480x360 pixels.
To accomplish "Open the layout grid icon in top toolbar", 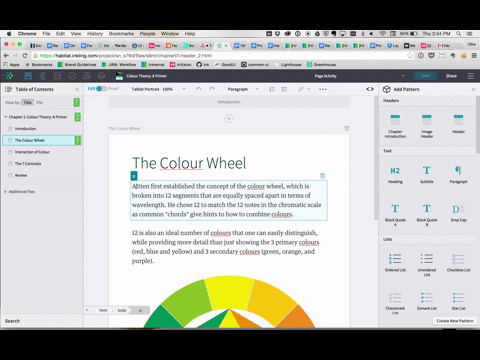I will pyautogui.click(x=57, y=76).
